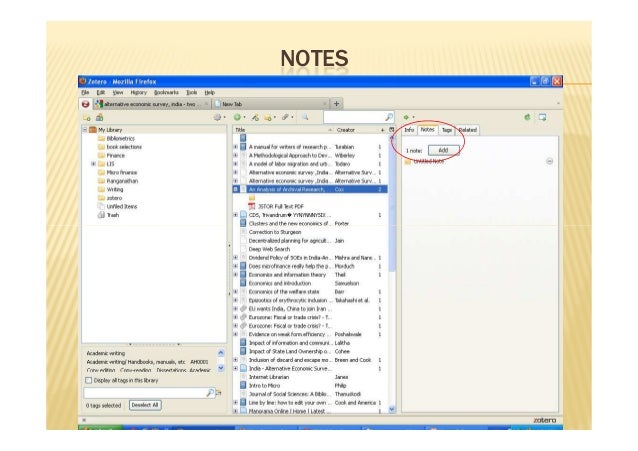Click the plus icon to open a new browser tab
The height and width of the screenshot is (451, 638).
point(336,104)
